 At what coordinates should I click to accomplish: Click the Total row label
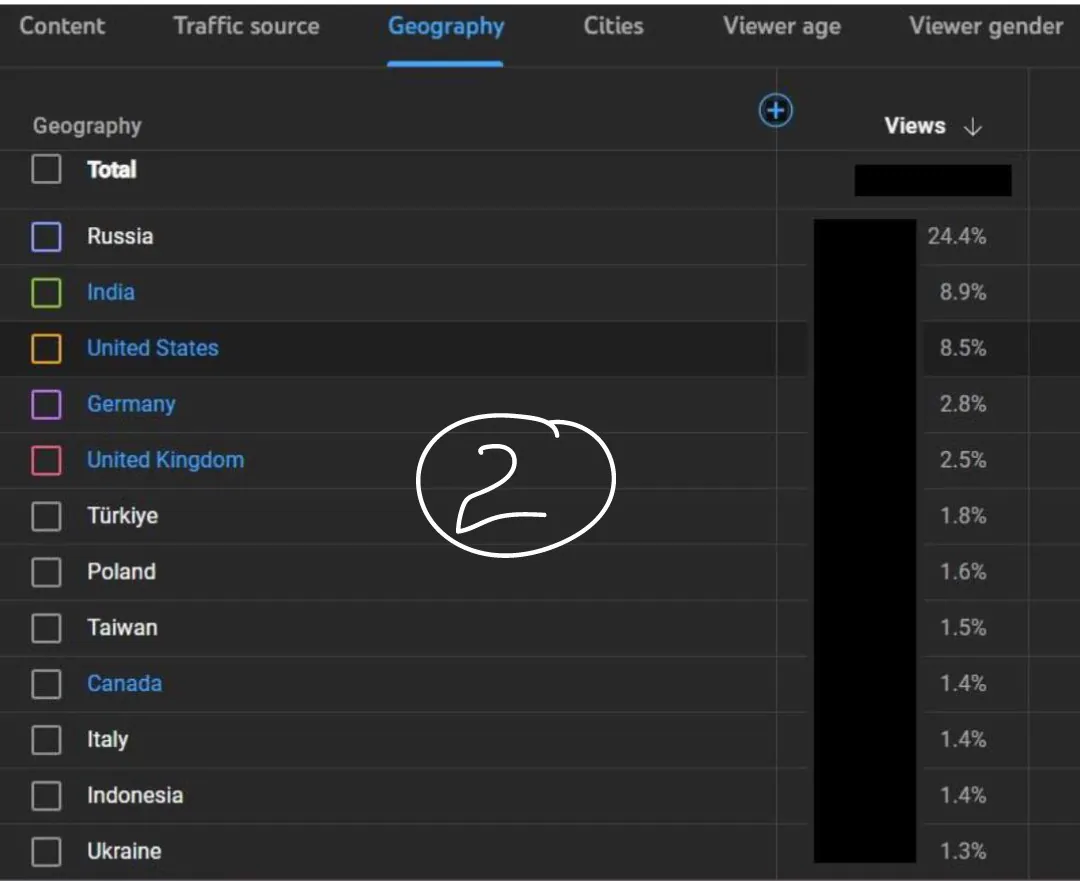coord(112,169)
